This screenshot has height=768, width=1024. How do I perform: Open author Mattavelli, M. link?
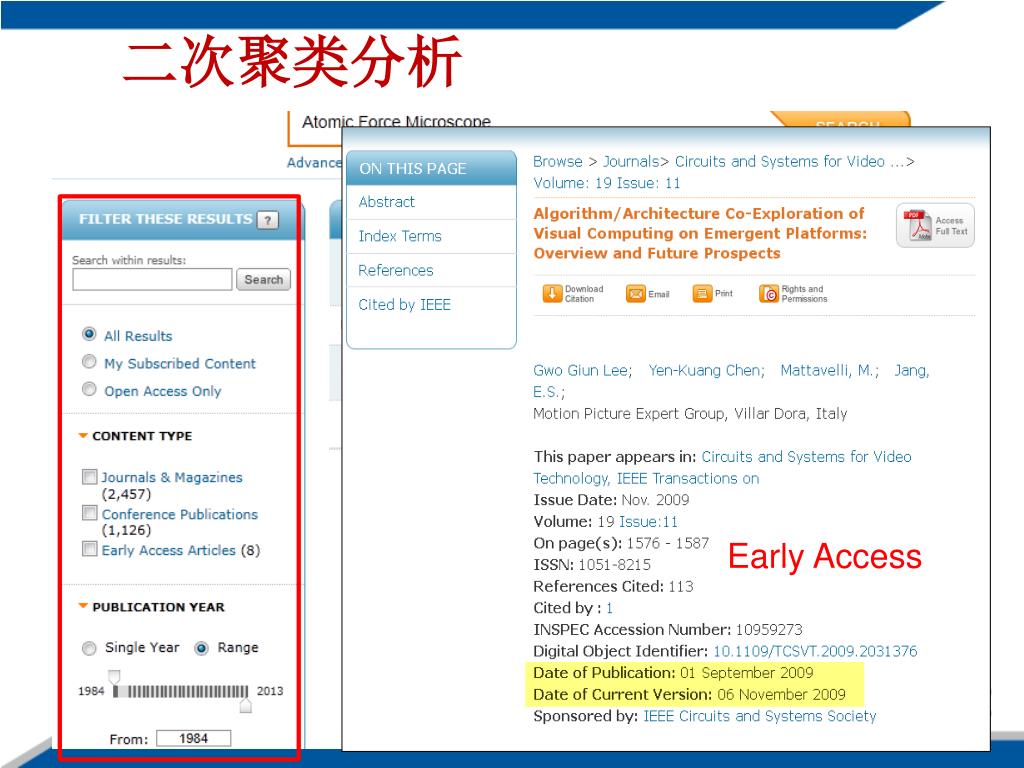(x=829, y=370)
